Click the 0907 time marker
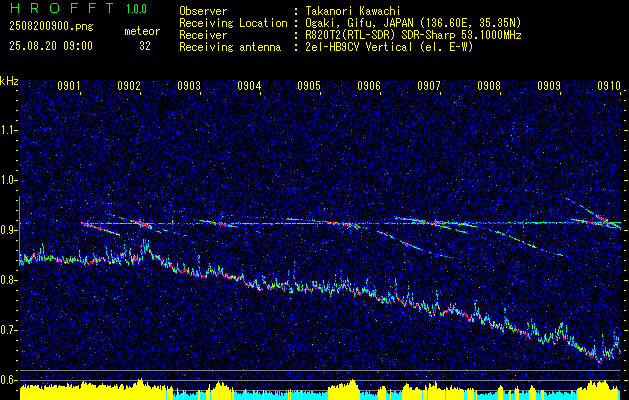The image size is (629, 400). point(429,85)
